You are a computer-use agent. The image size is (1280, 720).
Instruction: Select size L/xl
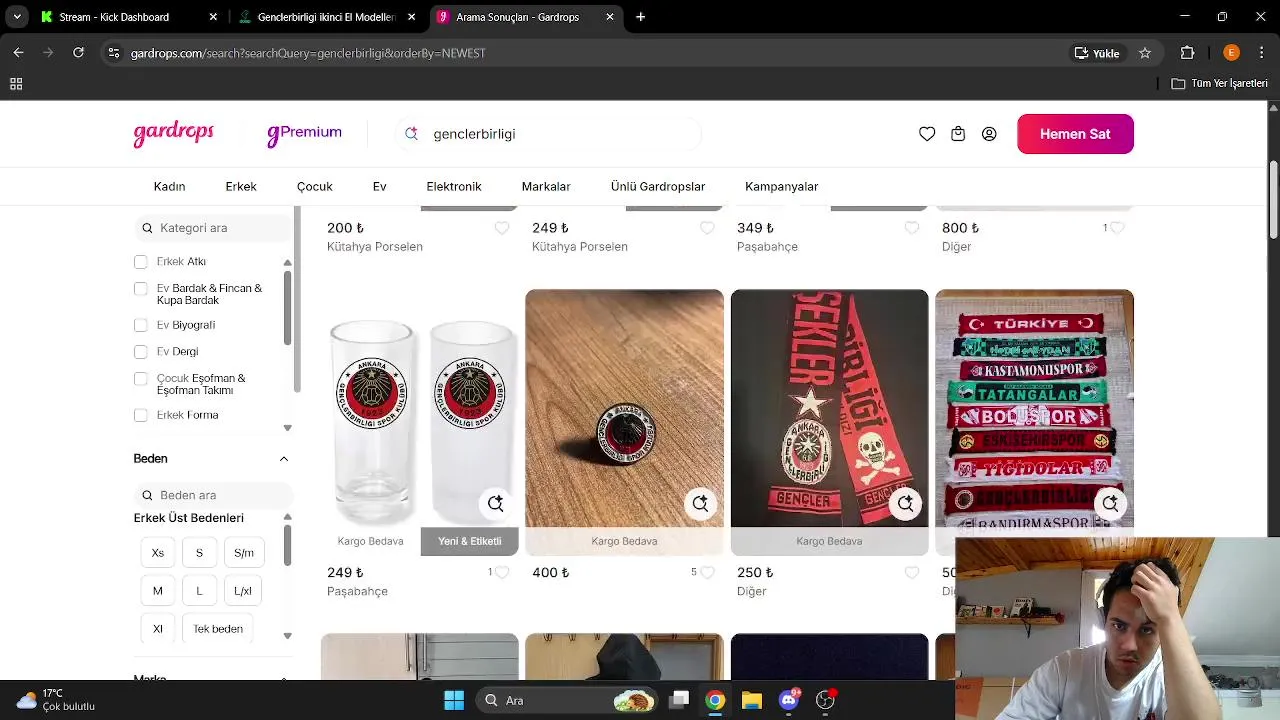(x=243, y=591)
